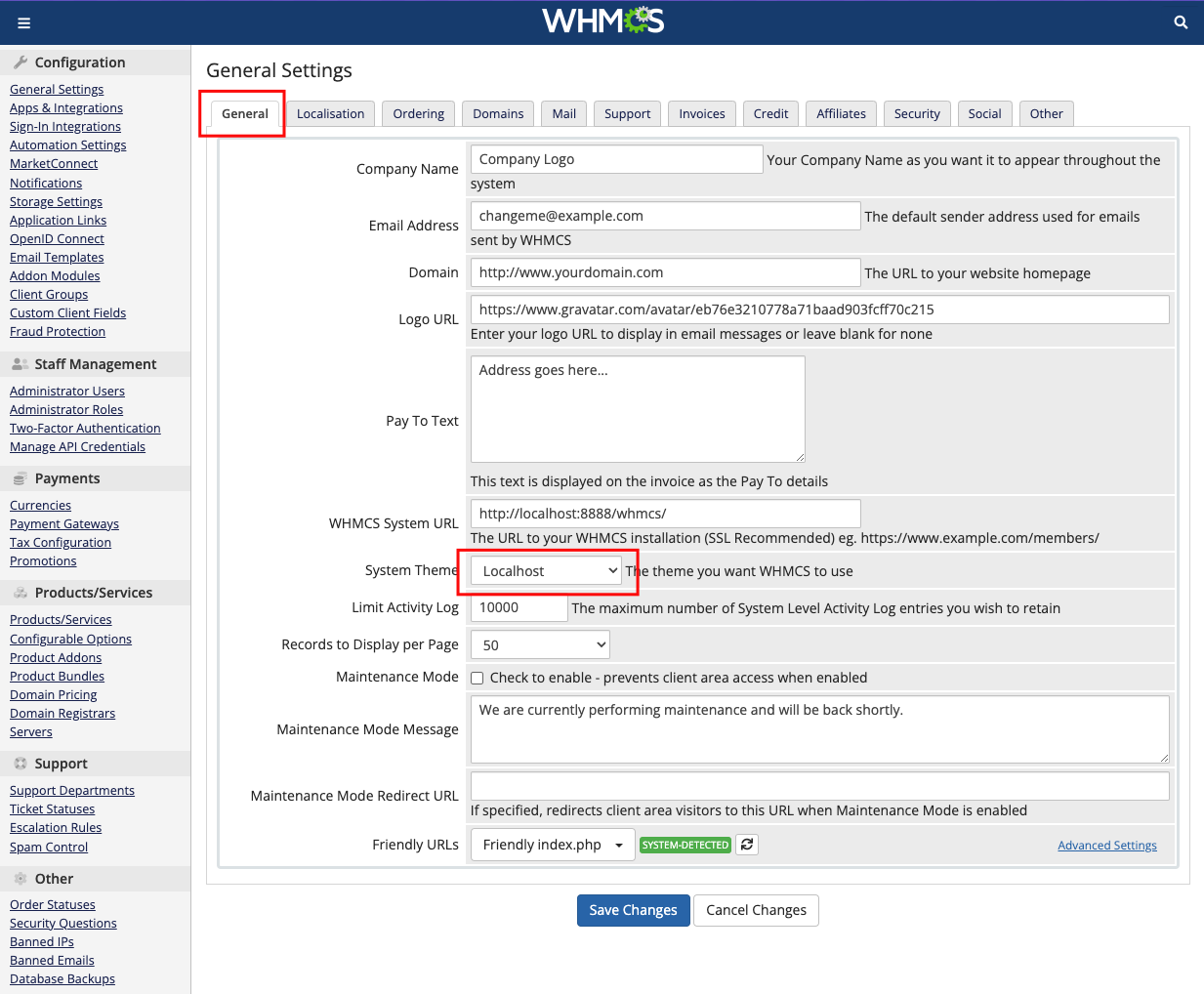Screen dimensions: 1204x994
Task: Click the WHMCS logo
Action: point(602,21)
